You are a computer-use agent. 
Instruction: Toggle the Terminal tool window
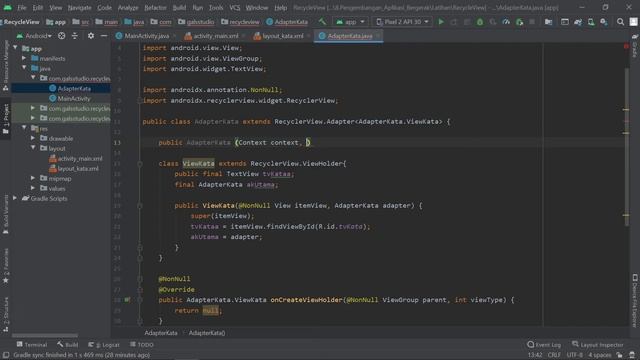32,345
